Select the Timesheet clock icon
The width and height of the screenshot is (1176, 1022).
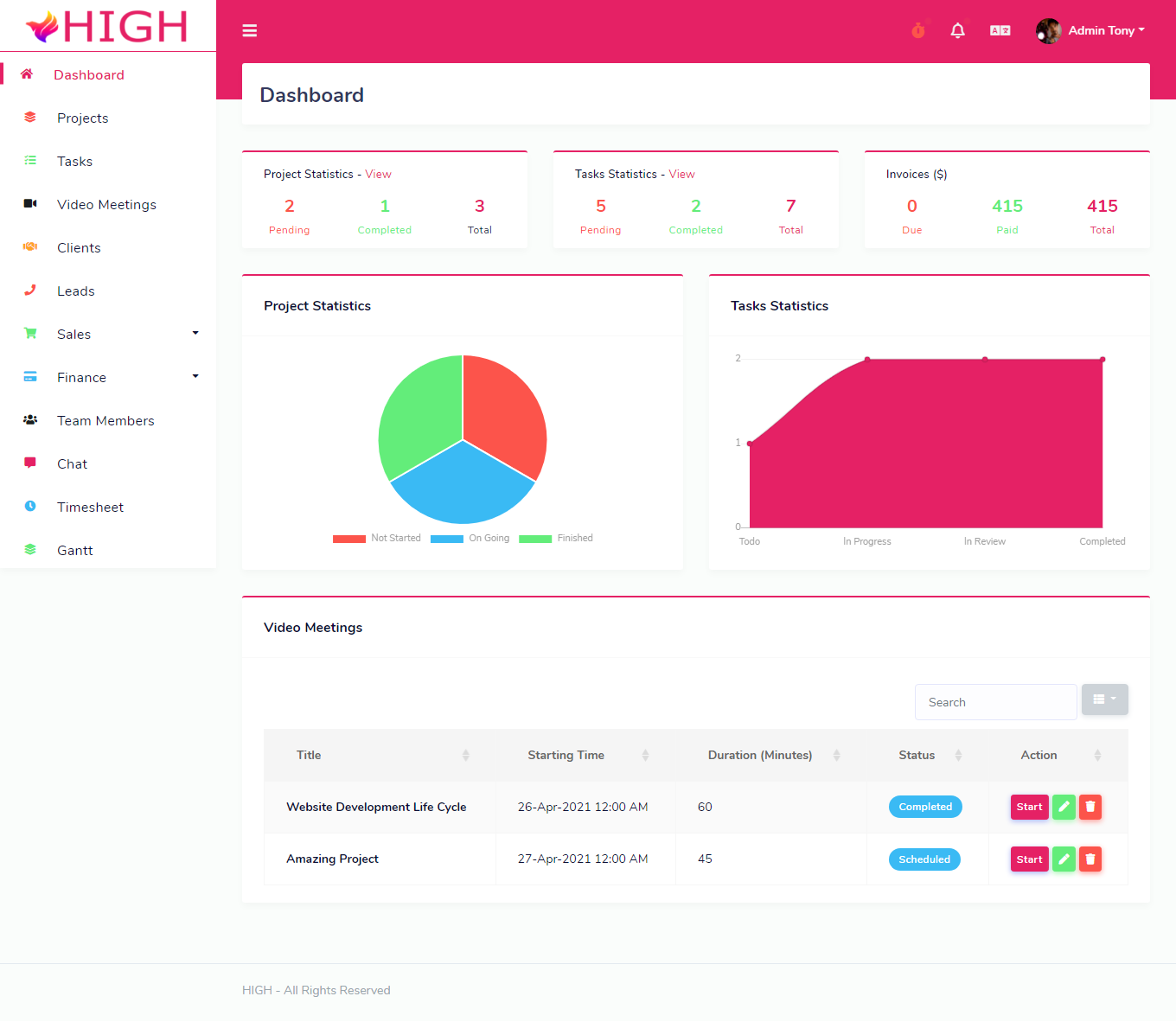(x=29, y=507)
